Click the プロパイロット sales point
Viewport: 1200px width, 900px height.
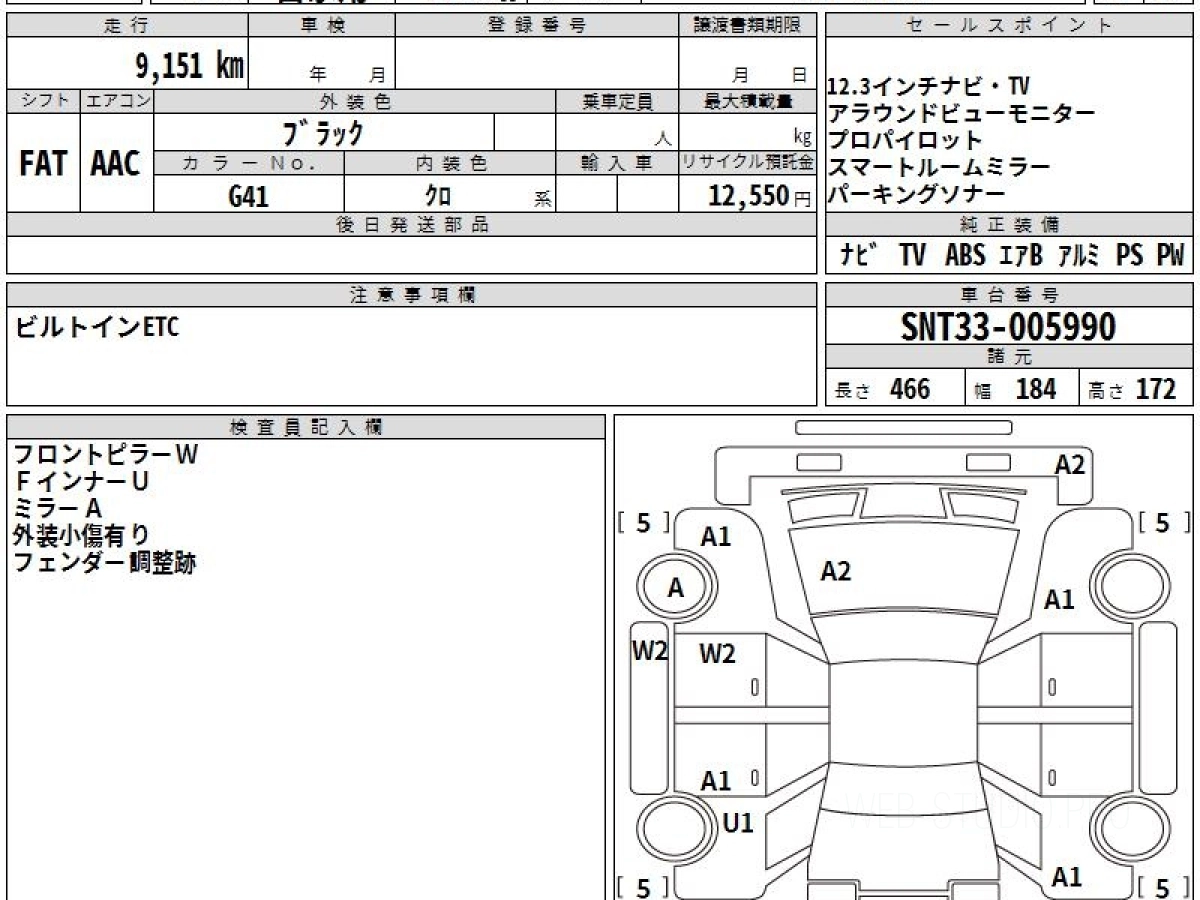tap(906, 140)
